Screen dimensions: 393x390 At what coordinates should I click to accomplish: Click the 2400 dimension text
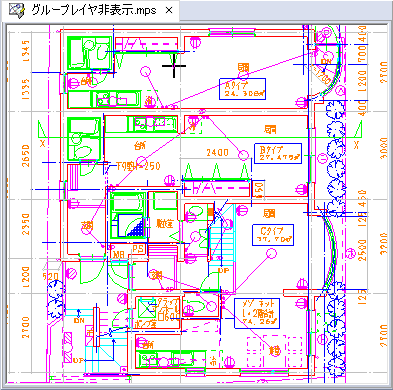point(218,153)
